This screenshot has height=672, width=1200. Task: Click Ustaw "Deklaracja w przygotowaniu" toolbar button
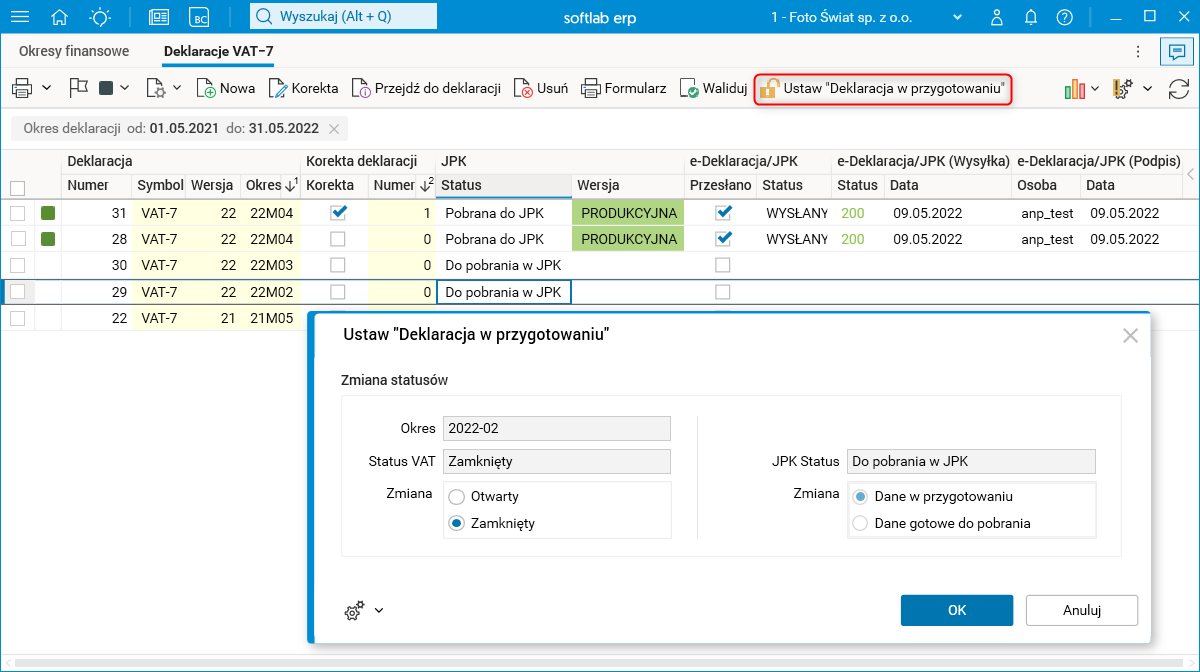[x=883, y=88]
